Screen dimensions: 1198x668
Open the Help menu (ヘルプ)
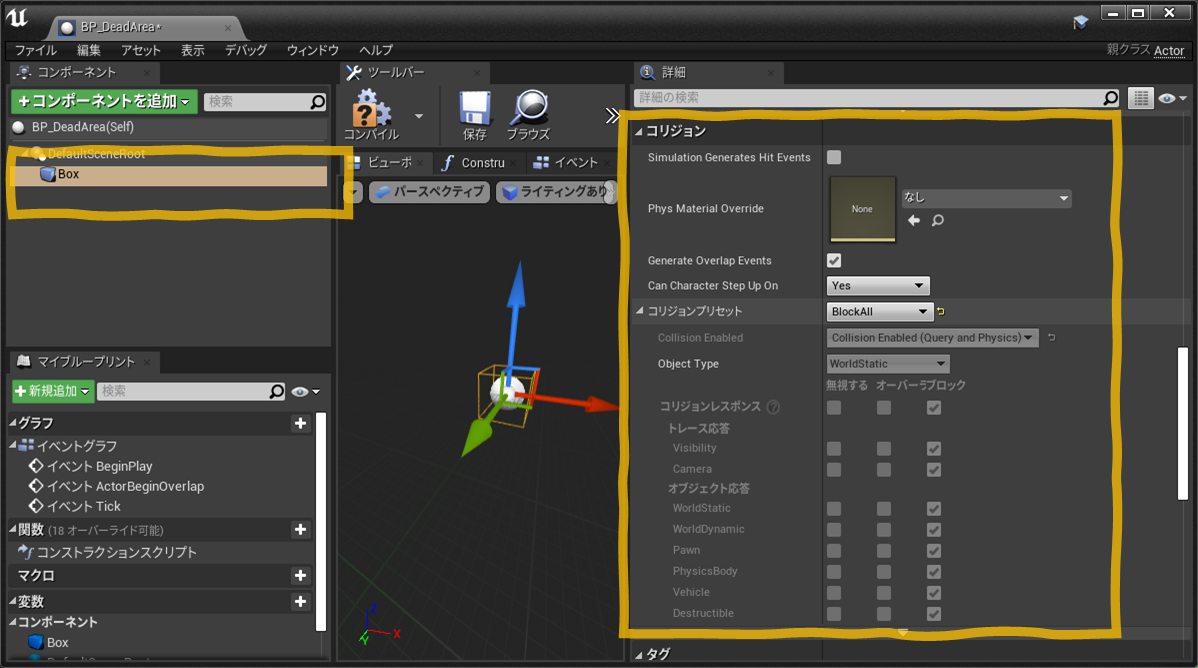click(x=376, y=50)
